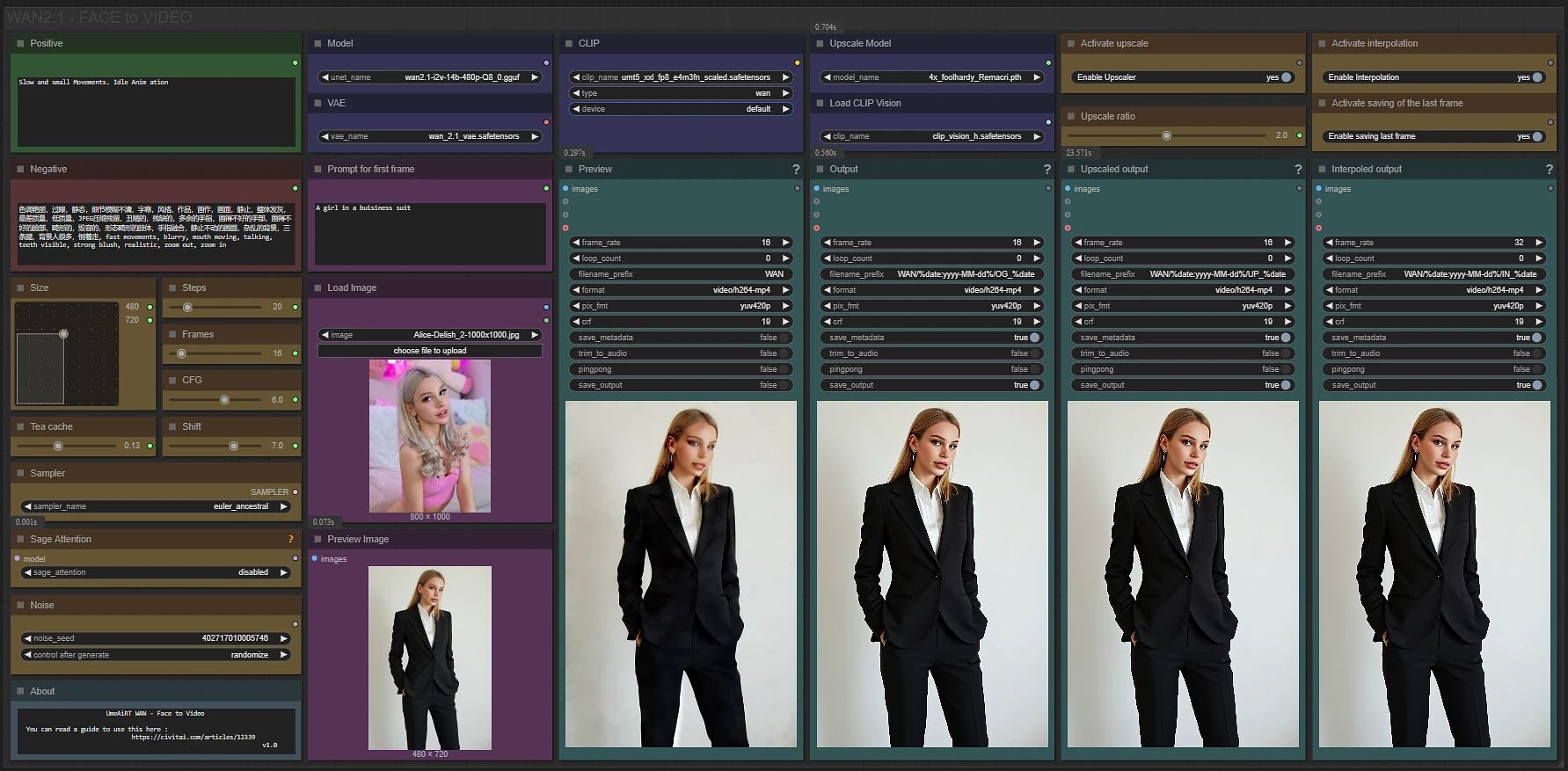
Task: Click the Steps slider handle
Action: 187,307
